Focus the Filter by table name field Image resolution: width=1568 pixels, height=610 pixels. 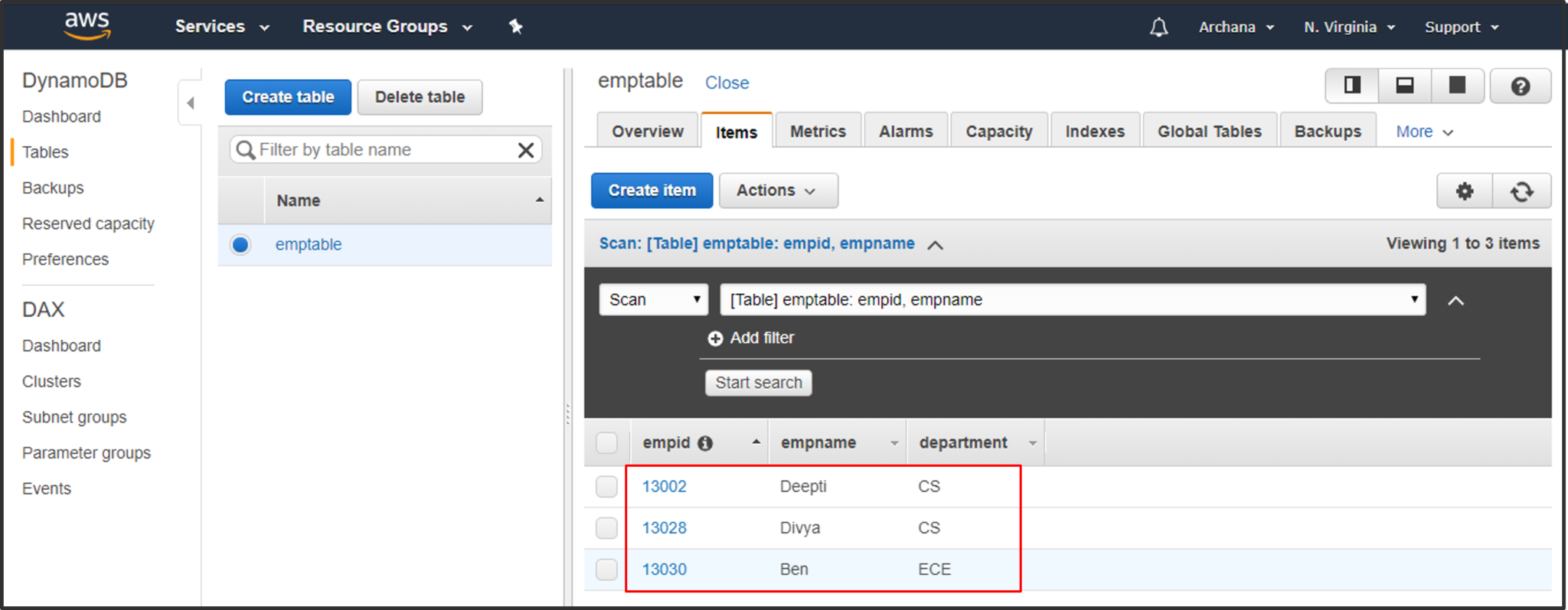coord(387,150)
